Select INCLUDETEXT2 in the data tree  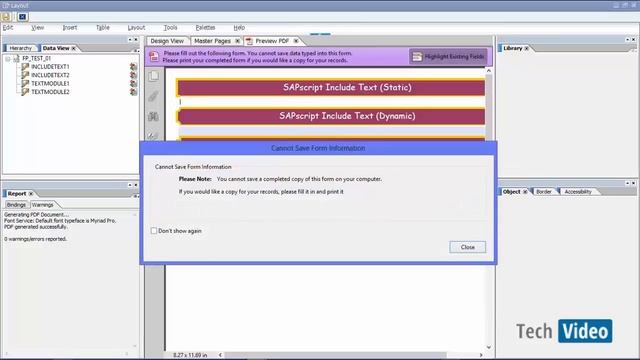point(50,75)
